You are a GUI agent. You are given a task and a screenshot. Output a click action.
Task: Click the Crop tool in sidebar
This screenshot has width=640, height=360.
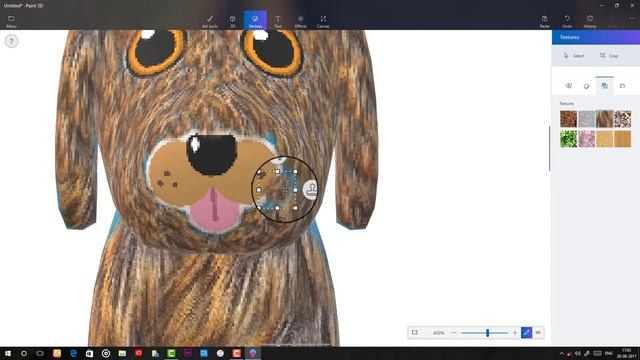coord(609,56)
